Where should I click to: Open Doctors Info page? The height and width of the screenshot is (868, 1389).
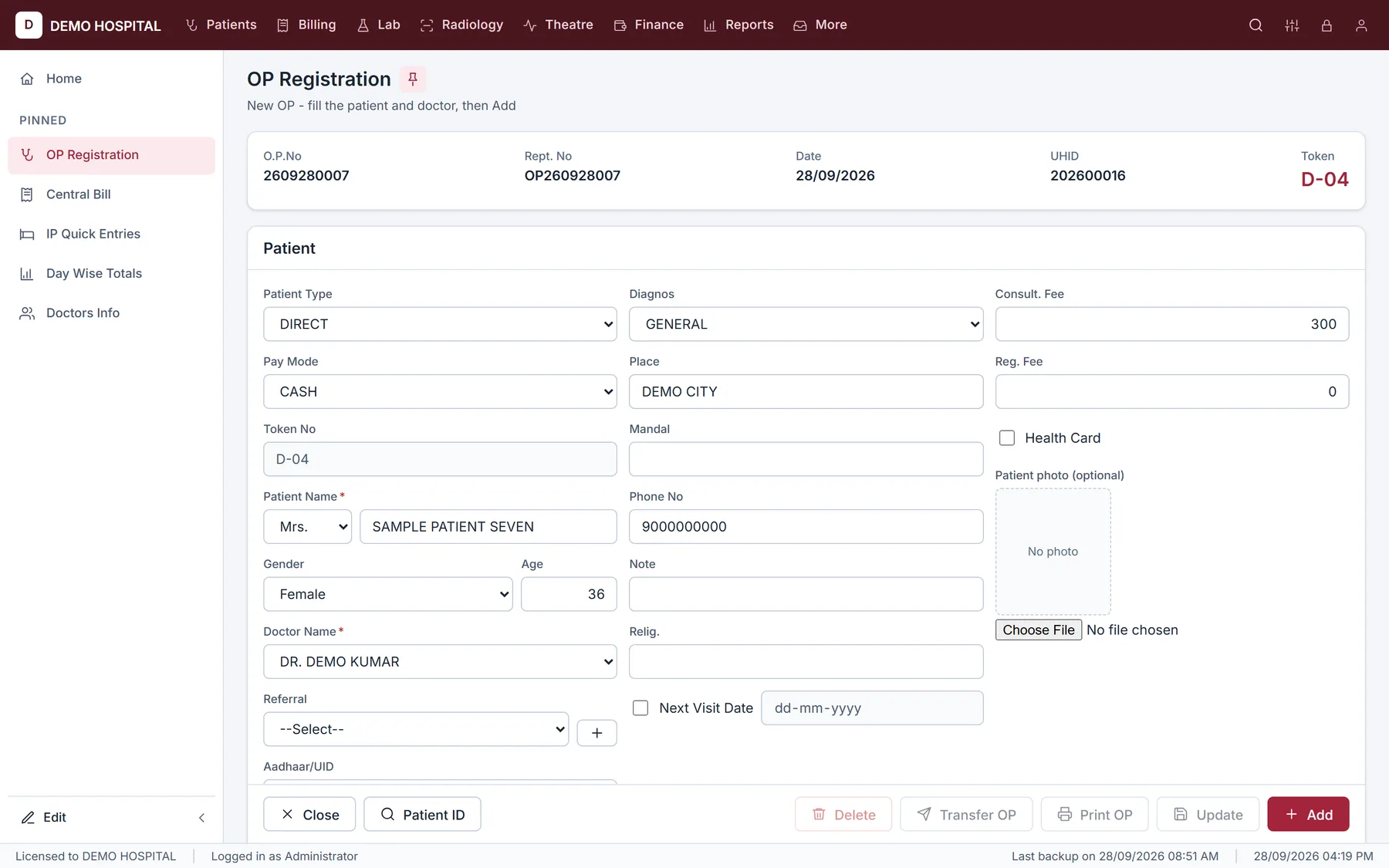click(x=112, y=312)
